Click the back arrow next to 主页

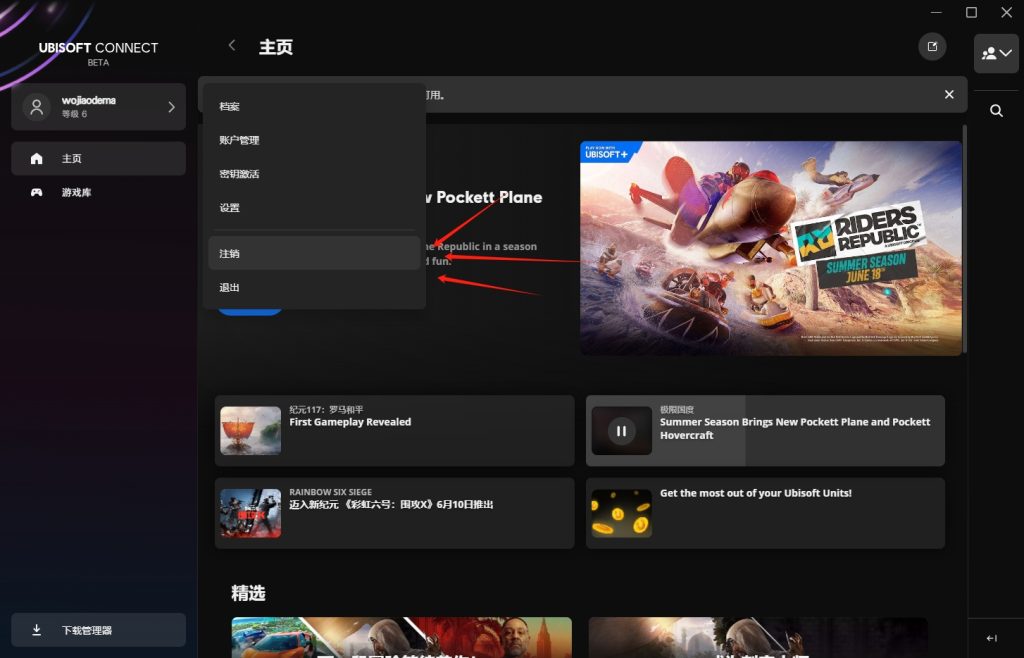click(232, 45)
